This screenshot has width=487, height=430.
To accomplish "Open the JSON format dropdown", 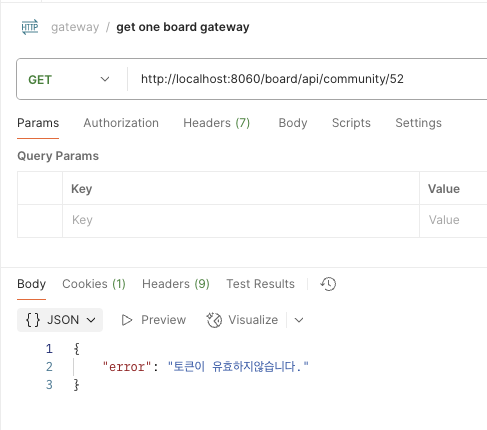I will (x=60, y=320).
